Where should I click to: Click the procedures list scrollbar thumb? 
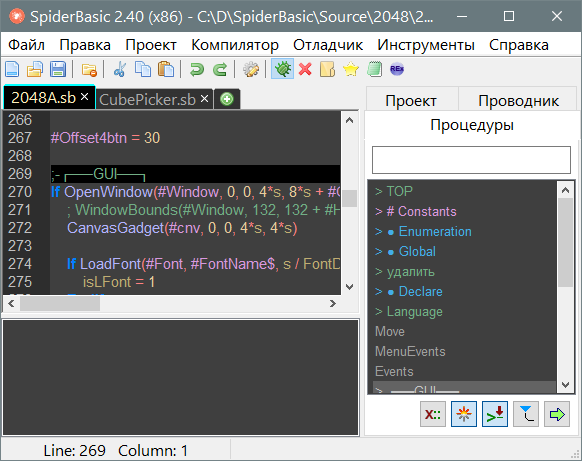[x=565, y=242]
